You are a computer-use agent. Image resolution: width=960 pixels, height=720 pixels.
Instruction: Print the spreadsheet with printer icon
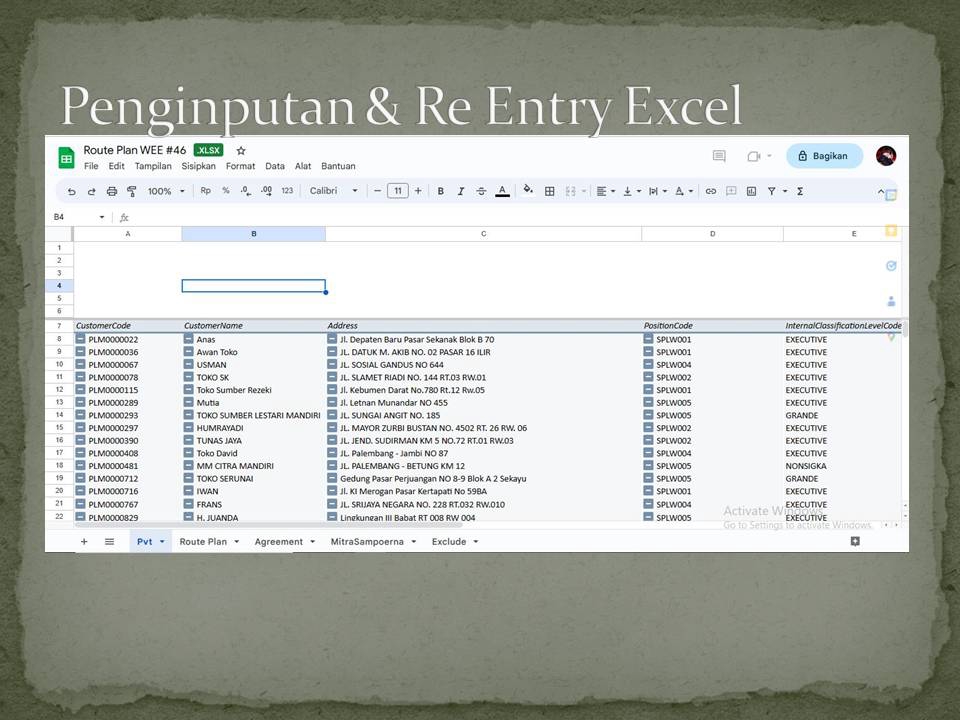click(111, 191)
